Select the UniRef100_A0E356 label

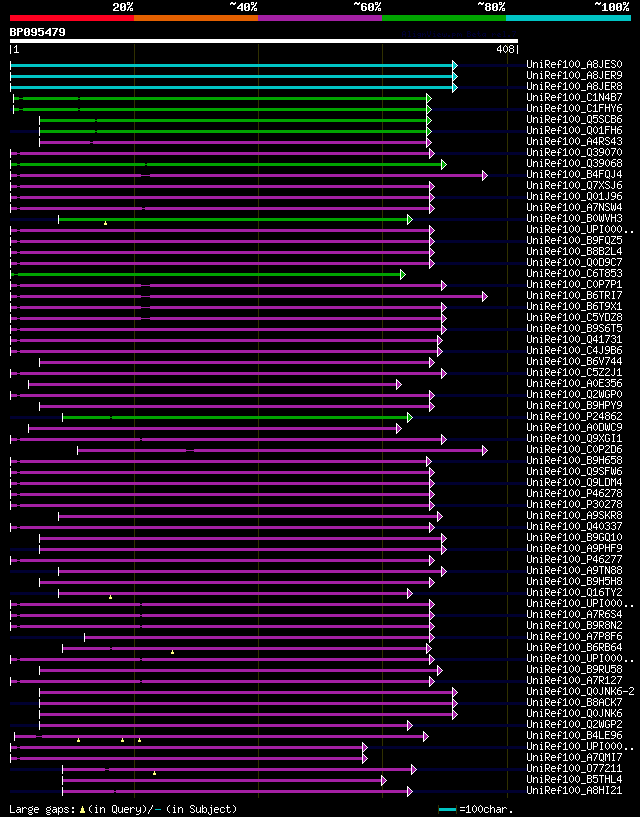[574, 384]
